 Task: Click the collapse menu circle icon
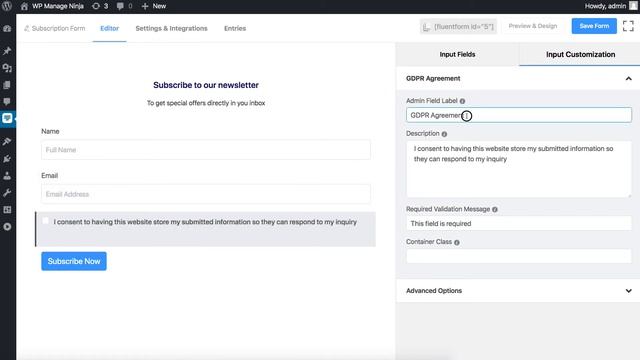tap(7, 227)
